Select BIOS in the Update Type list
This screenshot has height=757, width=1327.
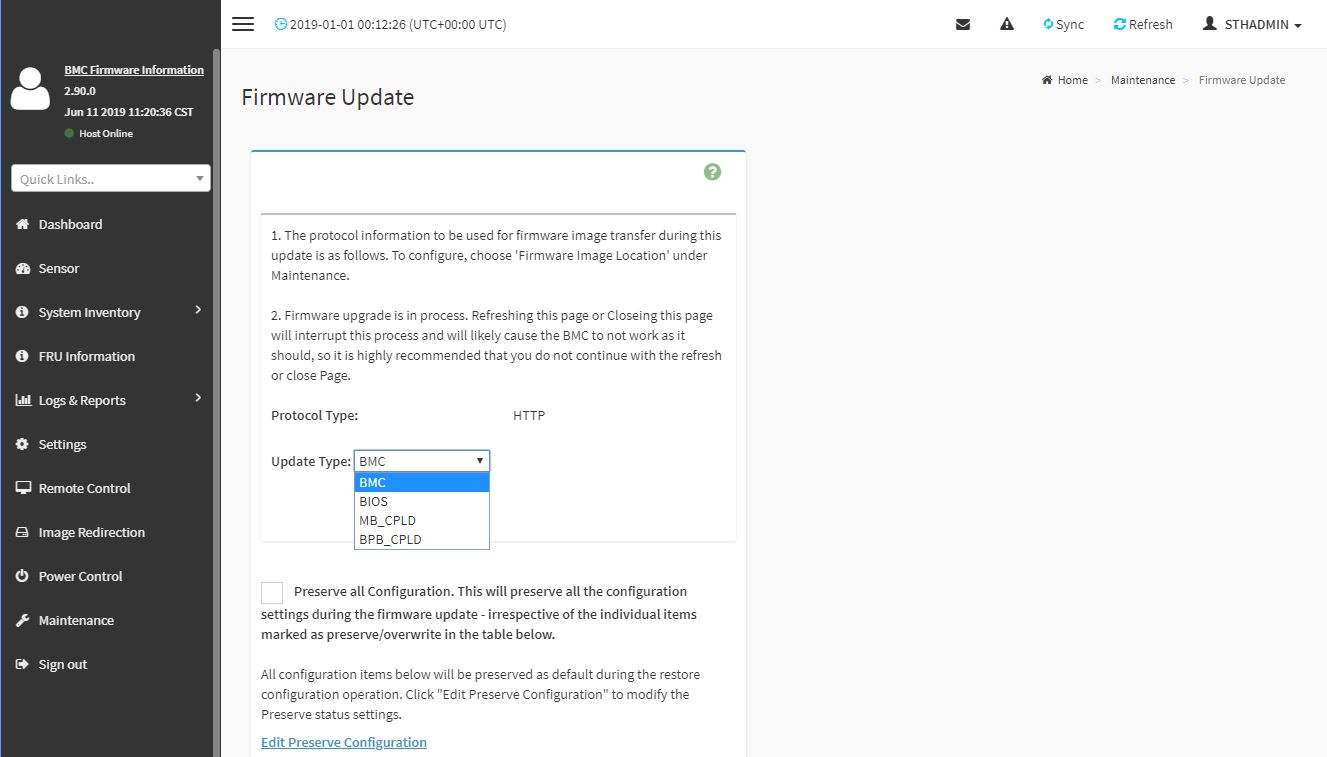pos(373,501)
